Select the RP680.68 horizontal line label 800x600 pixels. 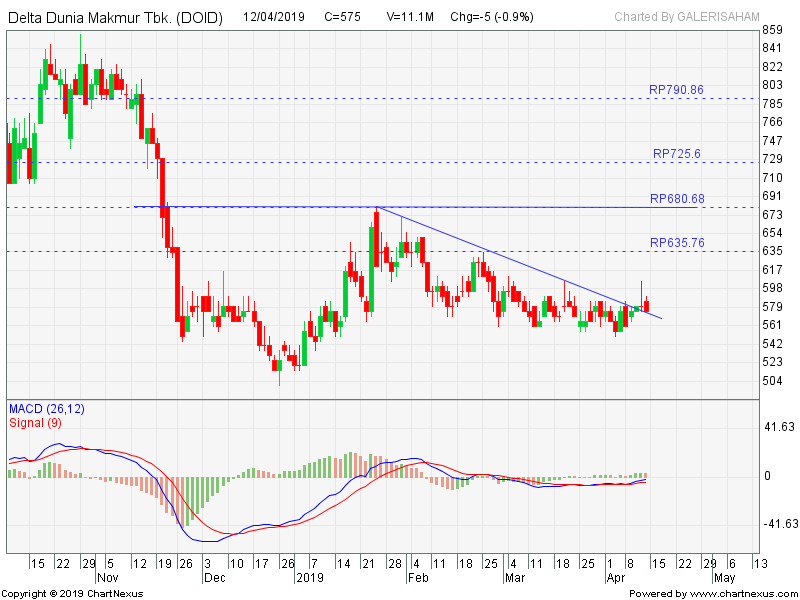click(676, 199)
